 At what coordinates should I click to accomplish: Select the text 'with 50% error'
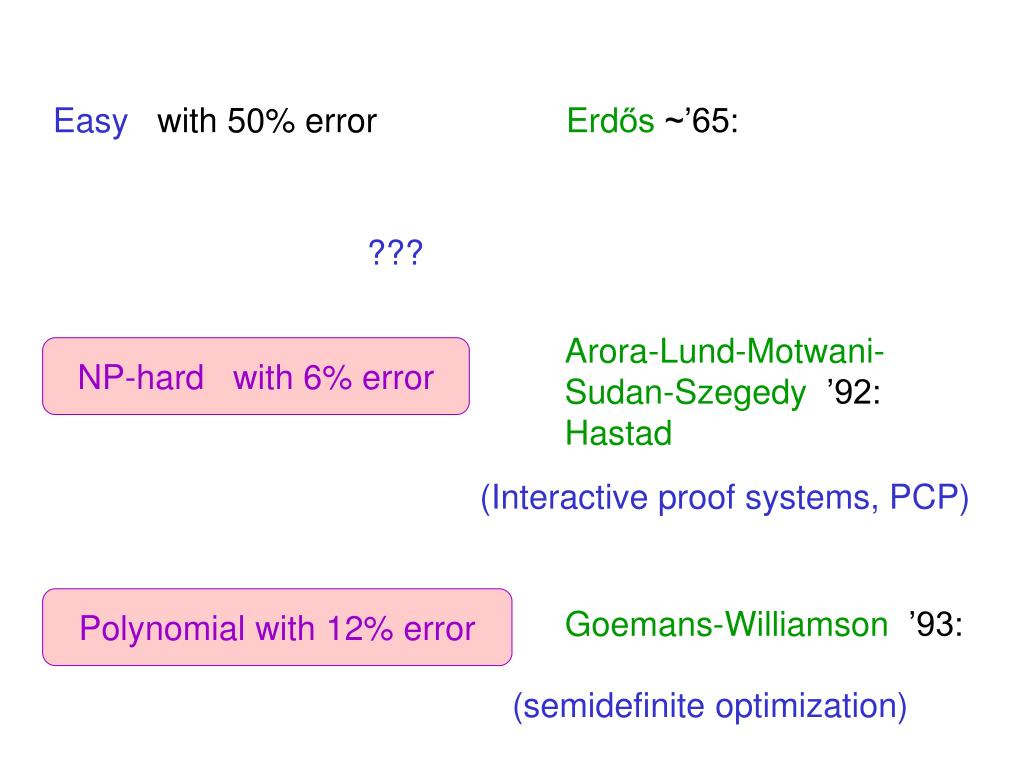click(x=267, y=121)
